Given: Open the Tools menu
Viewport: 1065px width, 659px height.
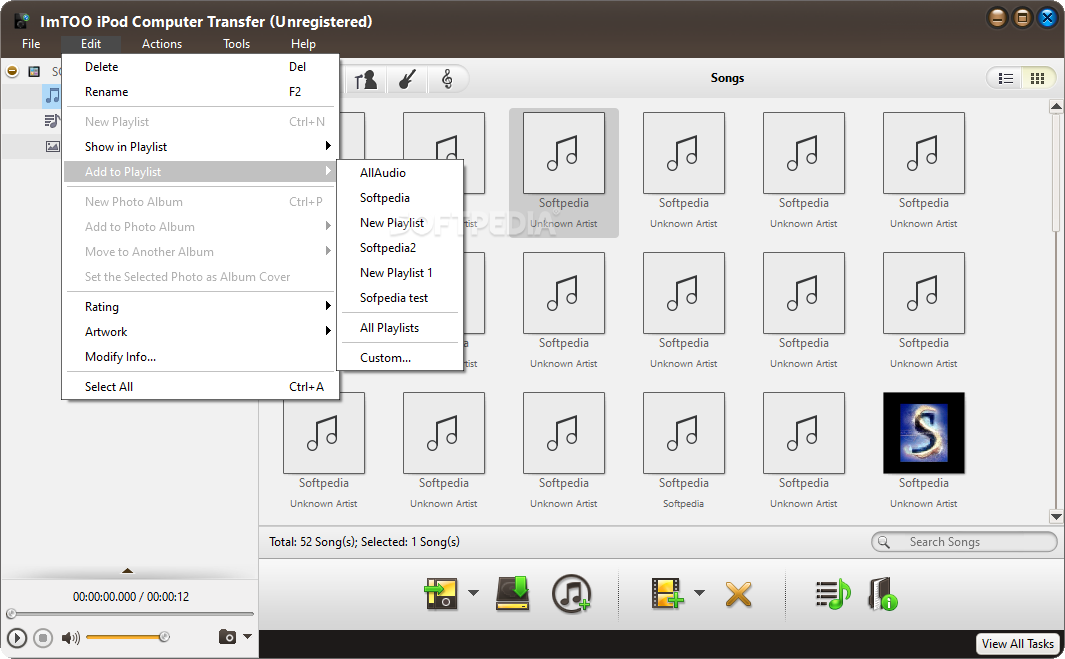Looking at the screenshot, I should tap(236, 43).
